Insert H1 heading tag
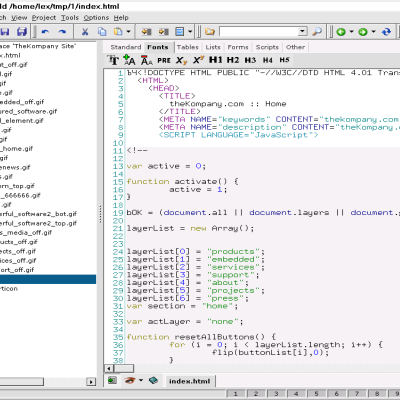 click(x=215, y=60)
